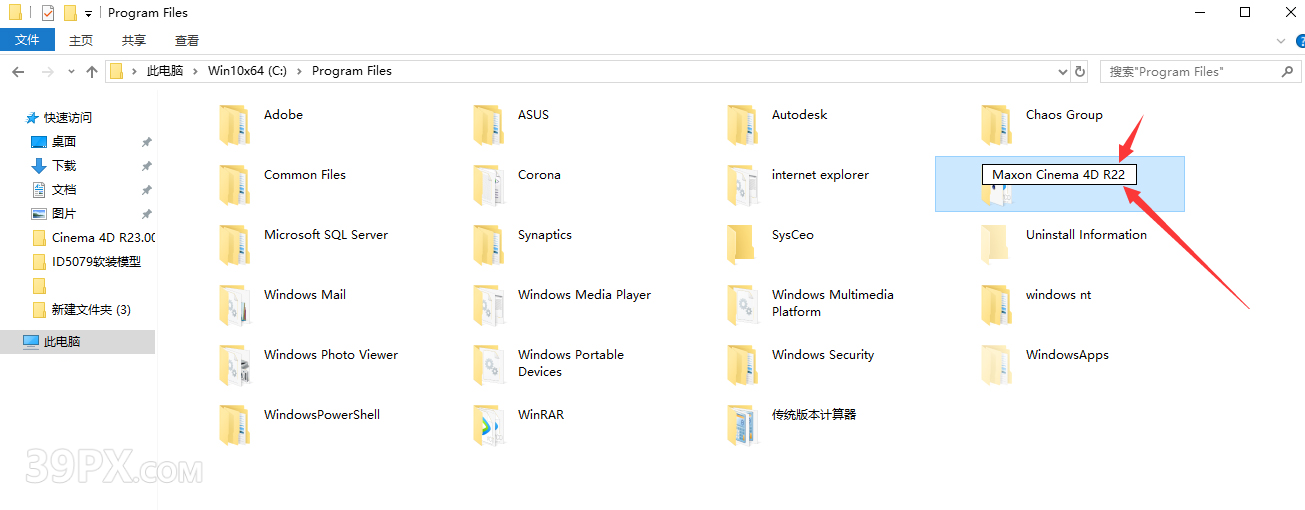This screenshot has height=510, width=1305.
Task: Click the search Program Files input field
Action: pyautogui.click(x=1190, y=71)
